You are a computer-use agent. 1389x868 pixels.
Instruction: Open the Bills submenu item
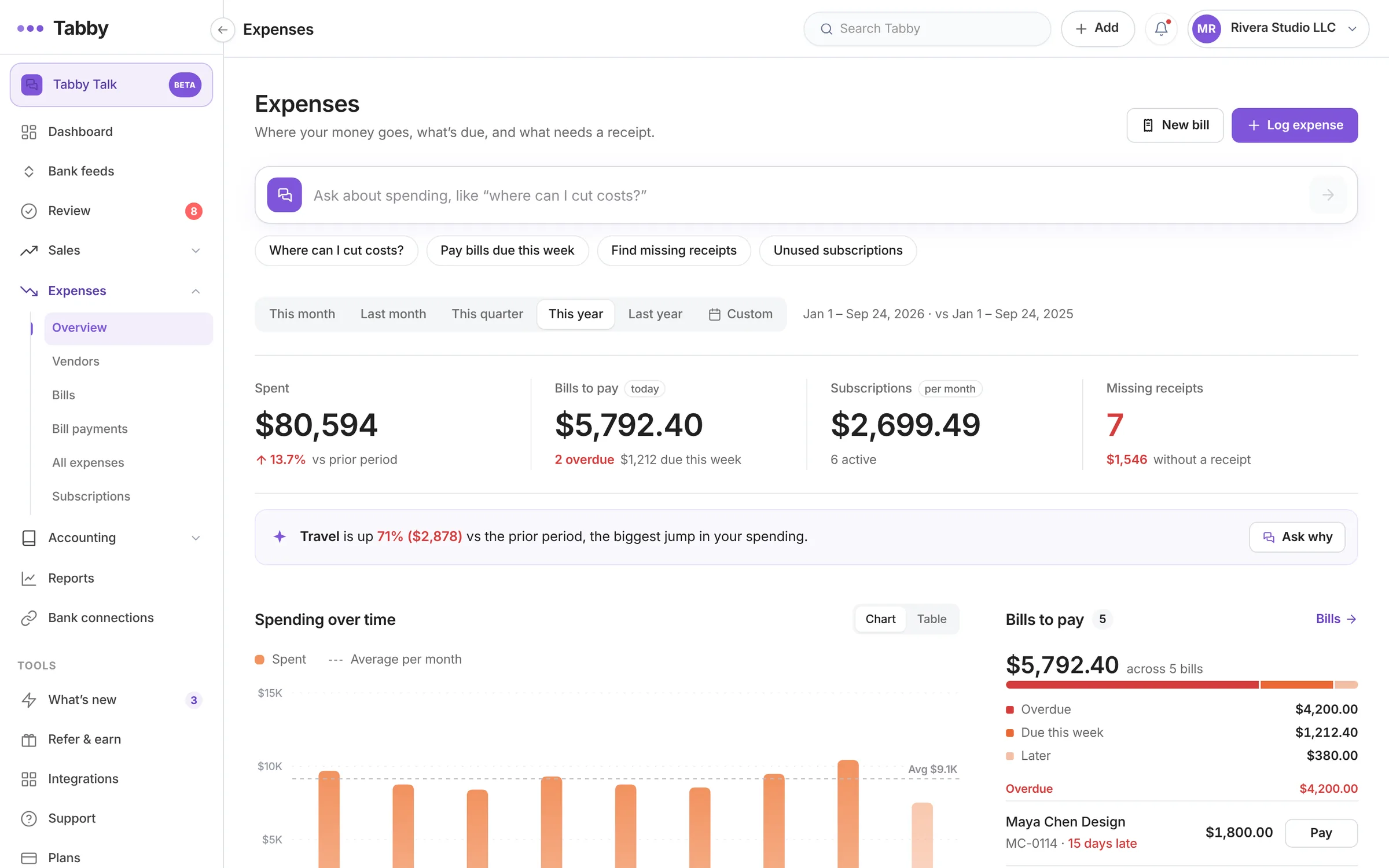[x=128, y=395]
